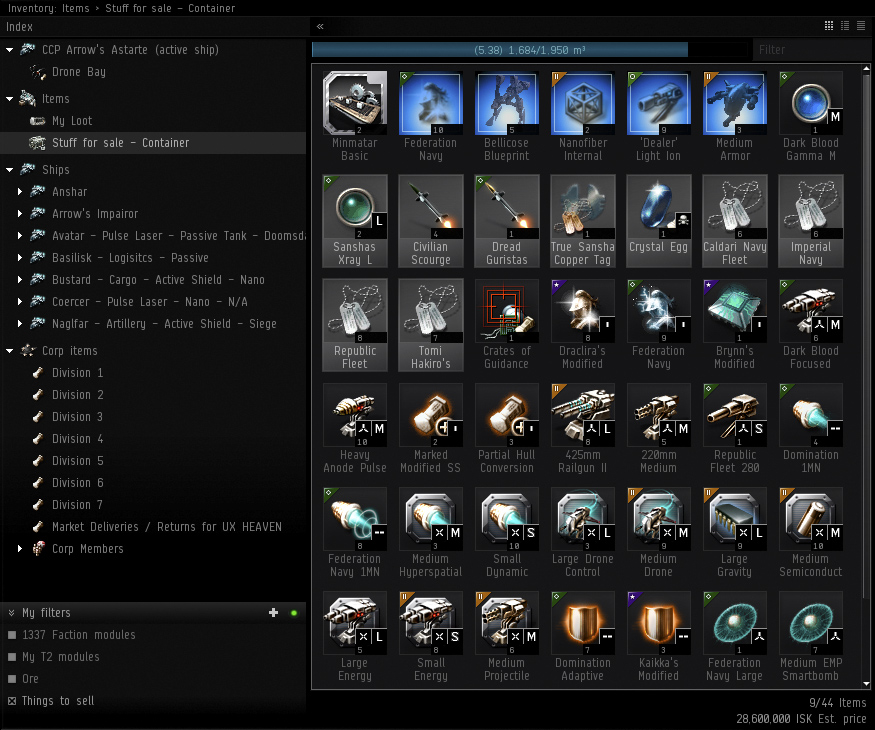The height and width of the screenshot is (730, 875).
Task: Expand the Anshar ship entry
Action: tap(20, 191)
